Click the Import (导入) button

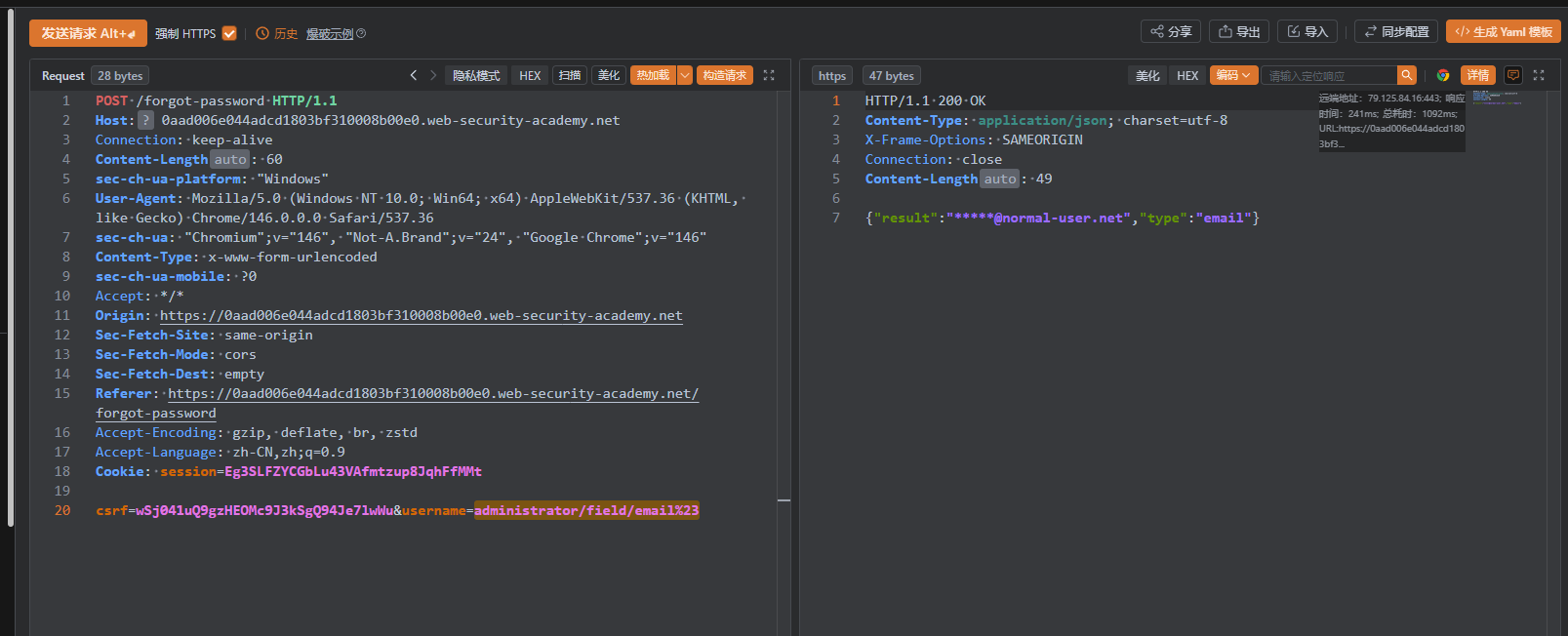[x=1307, y=32]
